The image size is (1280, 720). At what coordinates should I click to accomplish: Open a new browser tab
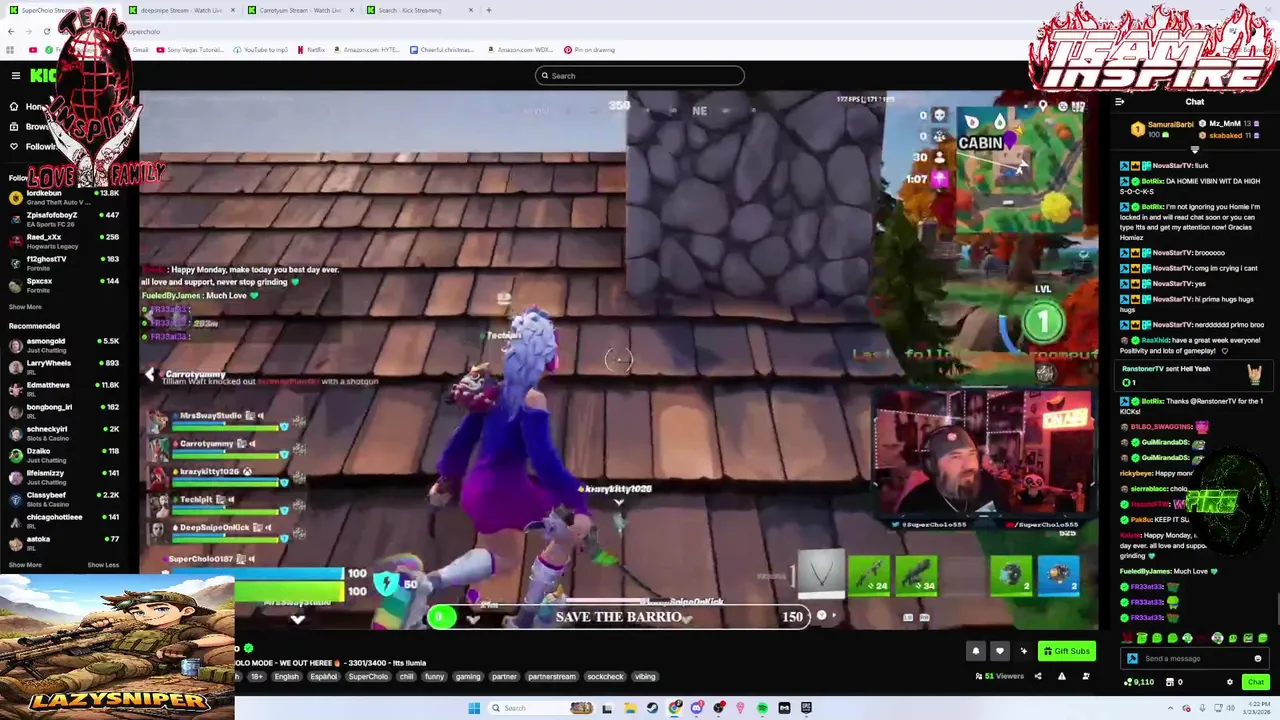[488, 10]
